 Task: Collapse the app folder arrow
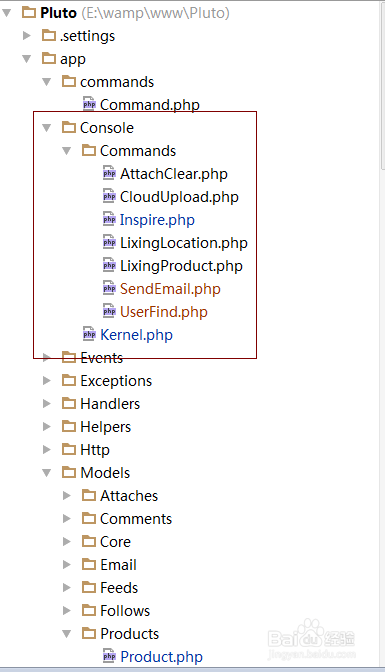tap(27, 59)
